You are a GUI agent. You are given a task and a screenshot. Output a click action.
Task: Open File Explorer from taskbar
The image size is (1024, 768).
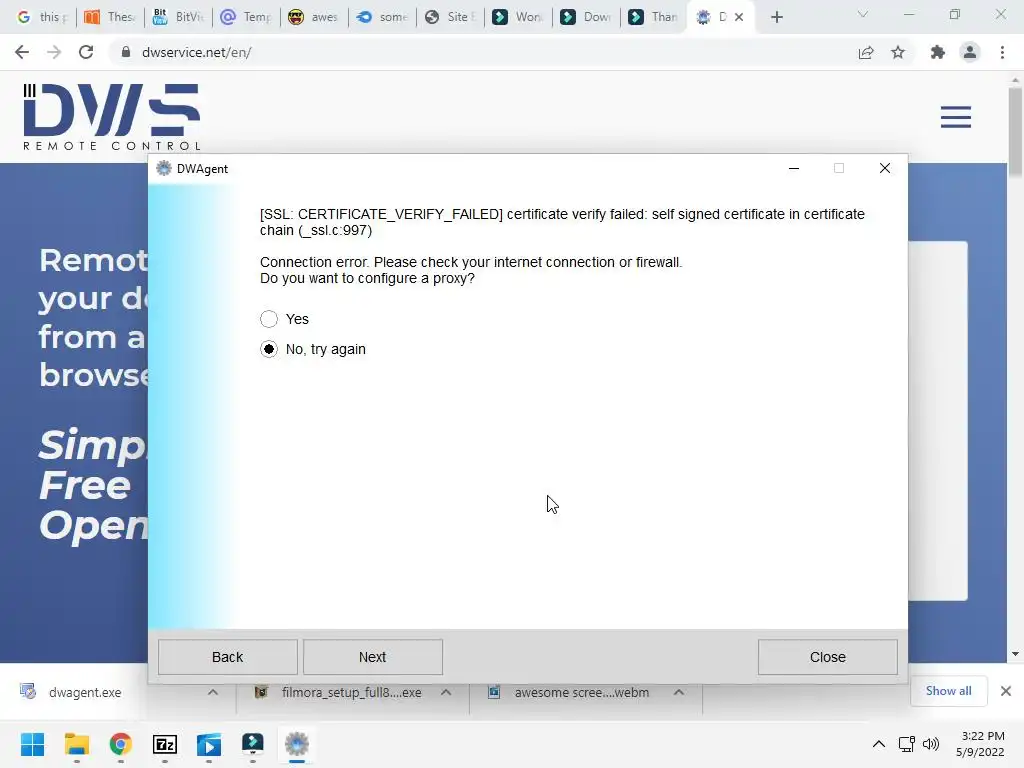pos(77,744)
